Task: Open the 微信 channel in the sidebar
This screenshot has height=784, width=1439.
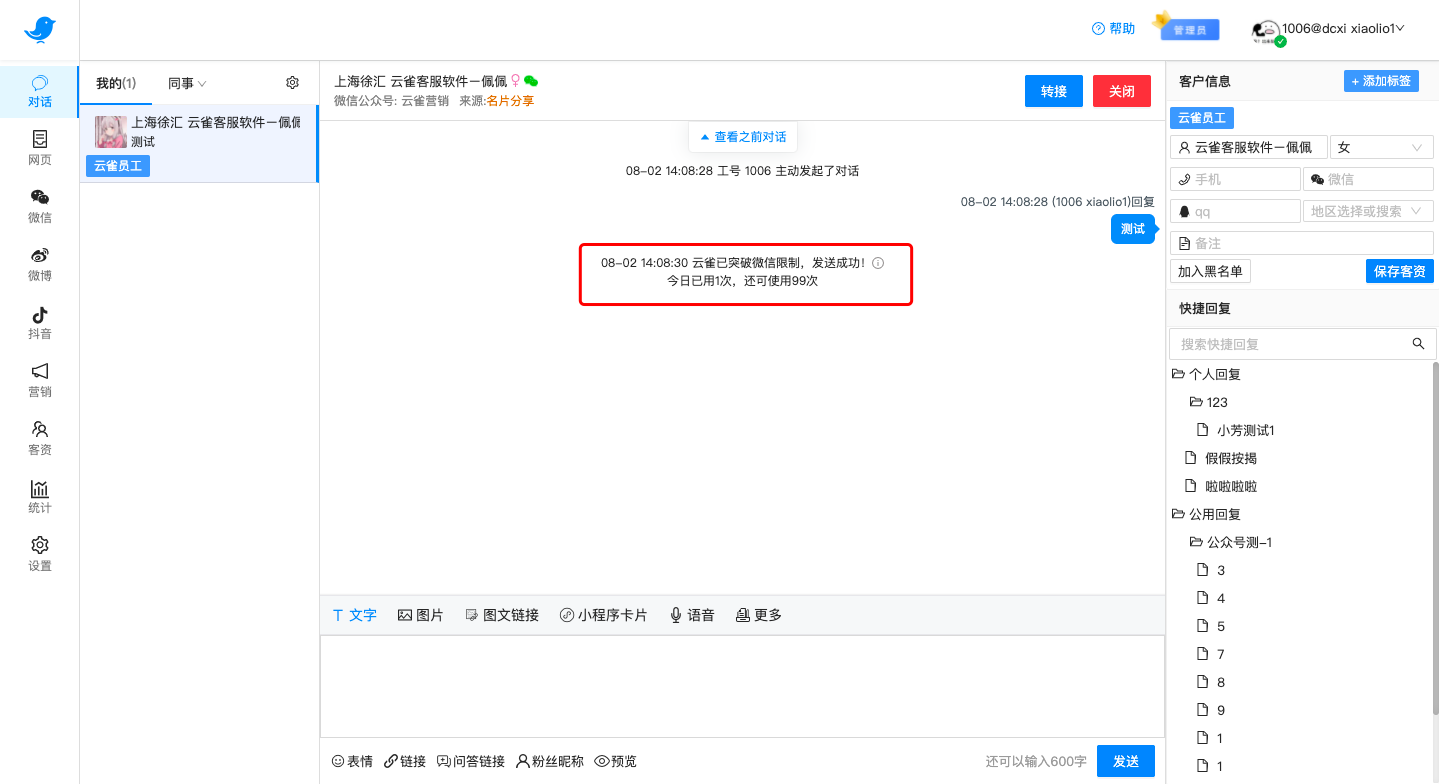Action: 39,205
